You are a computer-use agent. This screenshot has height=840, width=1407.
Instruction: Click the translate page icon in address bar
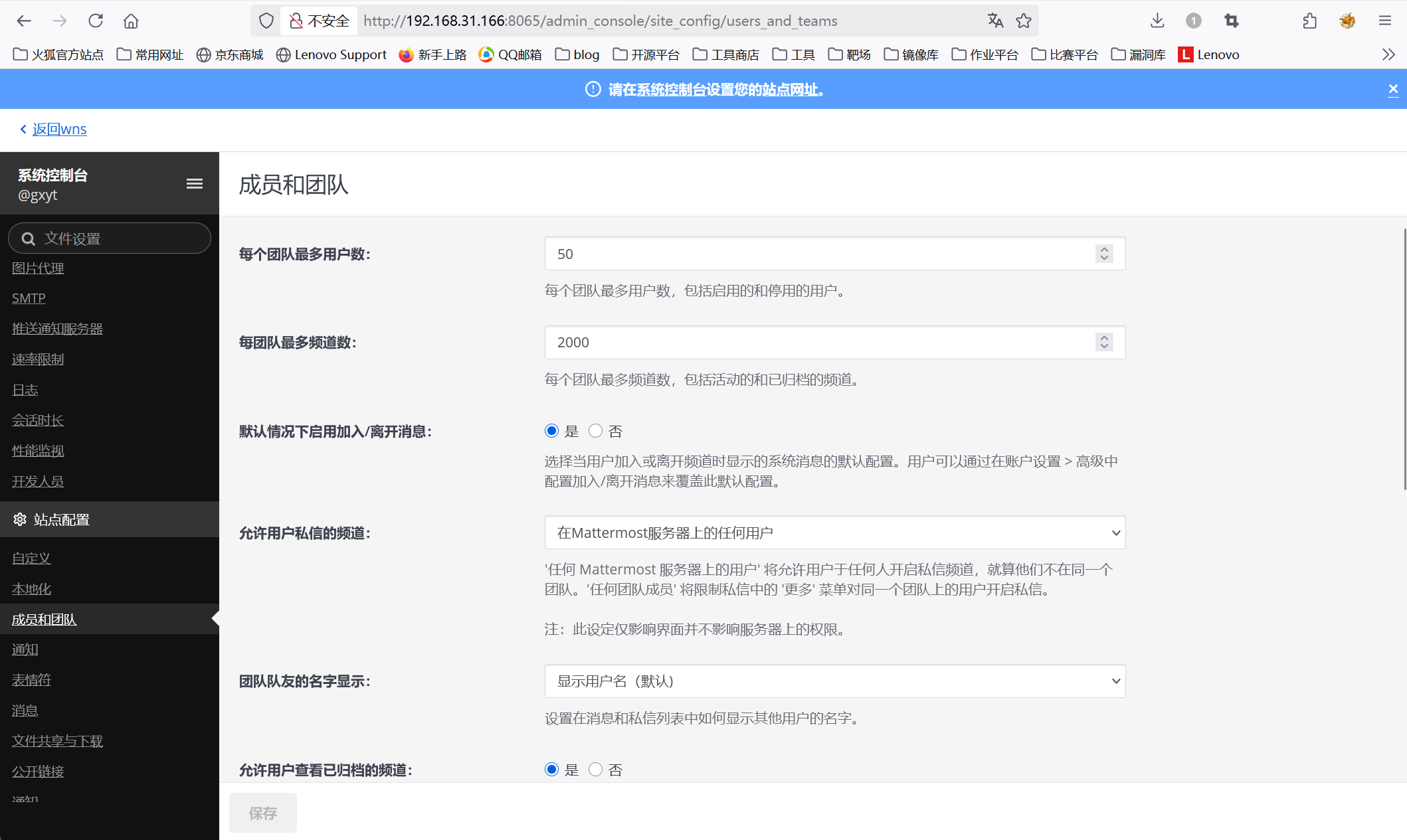tap(994, 21)
